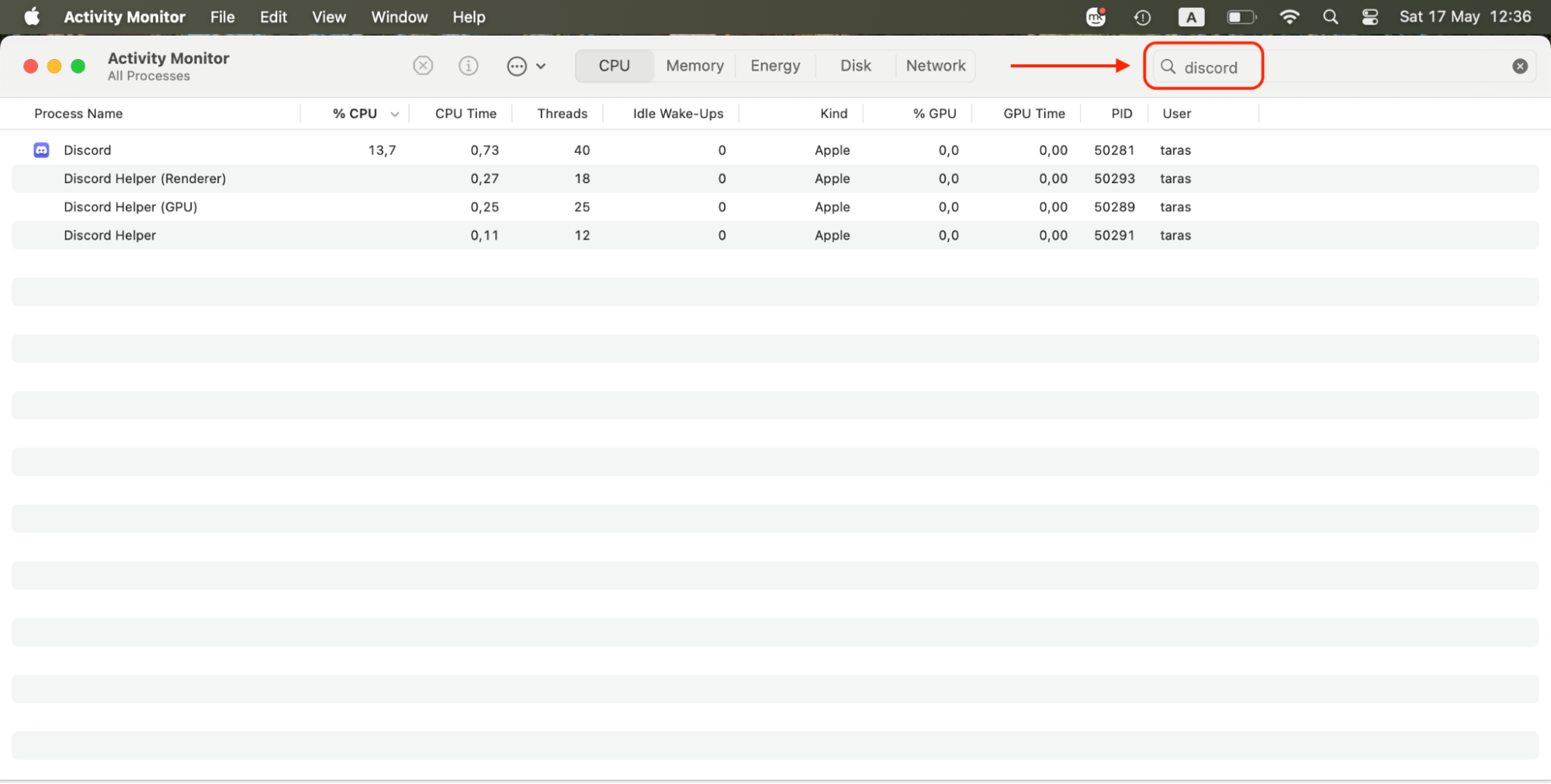This screenshot has width=1551, height=784.
Task: Click the Wi-Fi icon in the menu bar
Action: pyautogui.click(x=1290, y=16)
